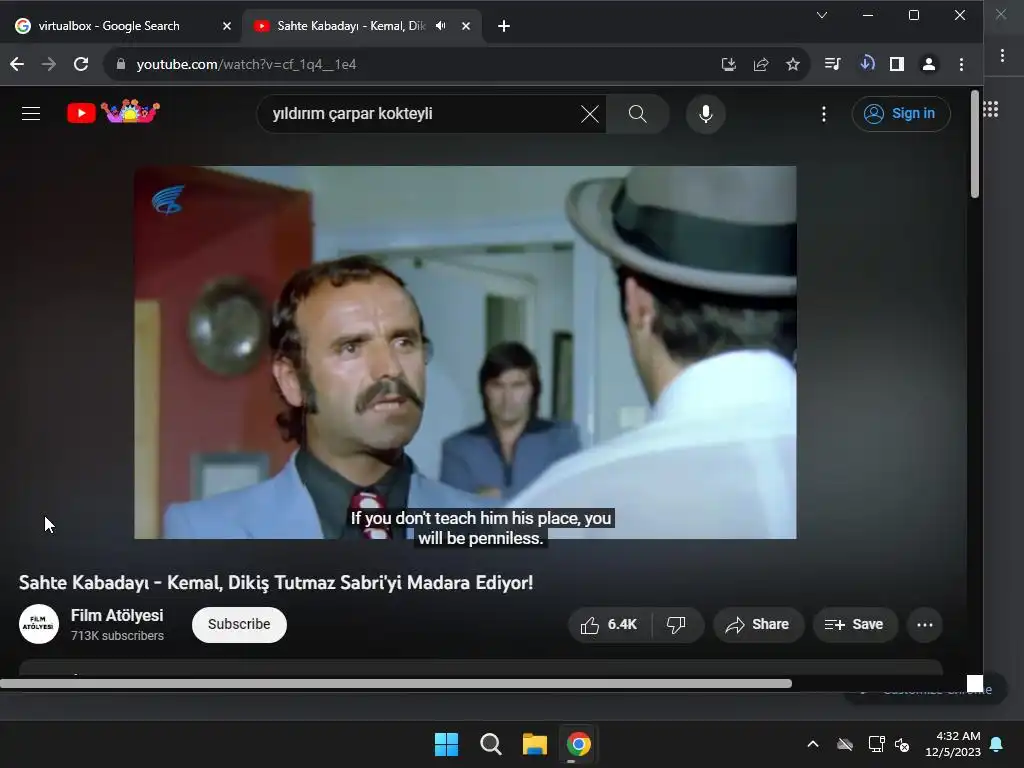Open Windows taskbar search
The width and height of the screenshot is (1024, 768).
[x=490, y=744]
